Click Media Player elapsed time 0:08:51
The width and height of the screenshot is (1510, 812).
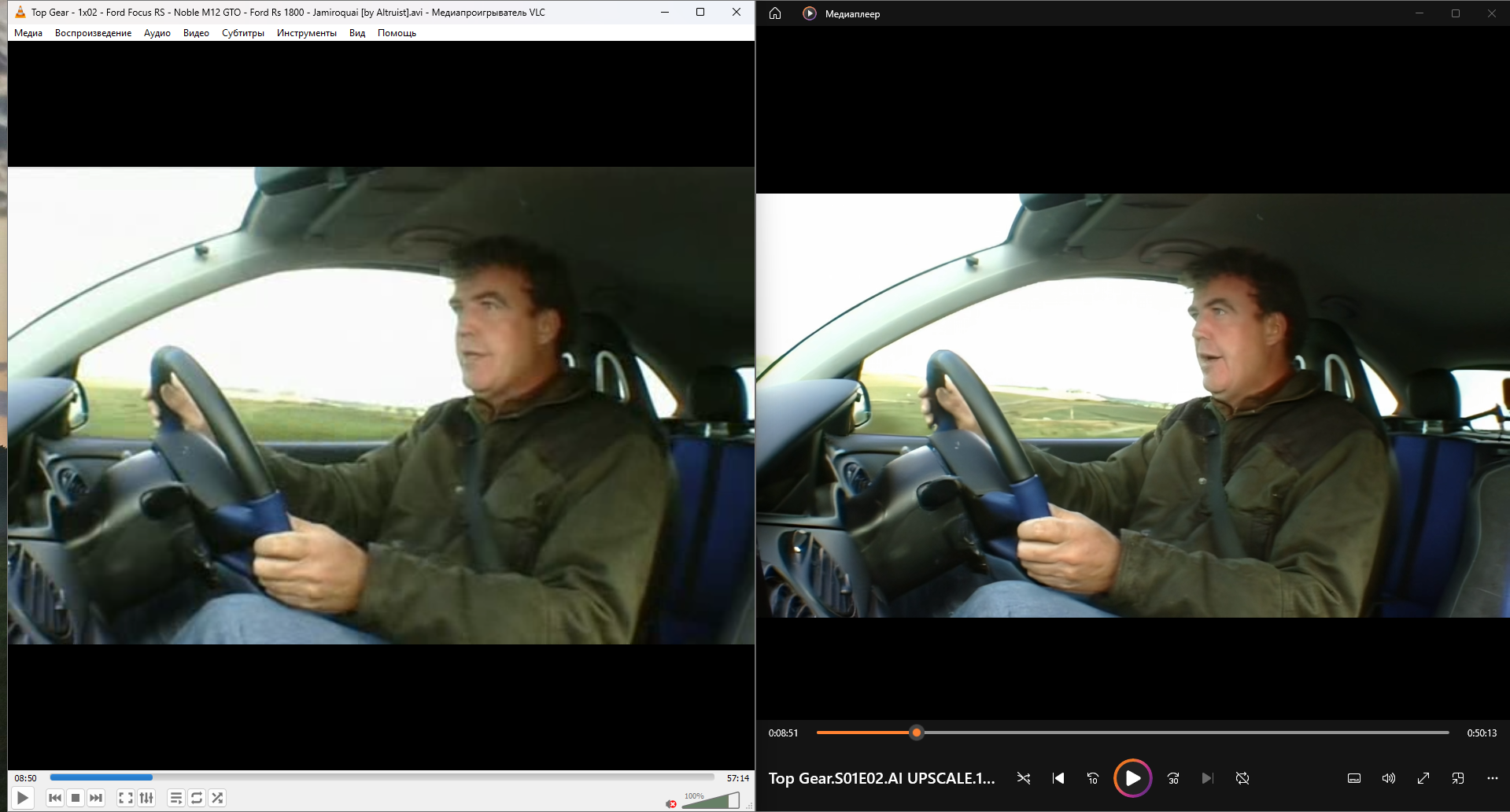(x=783, y=733)
